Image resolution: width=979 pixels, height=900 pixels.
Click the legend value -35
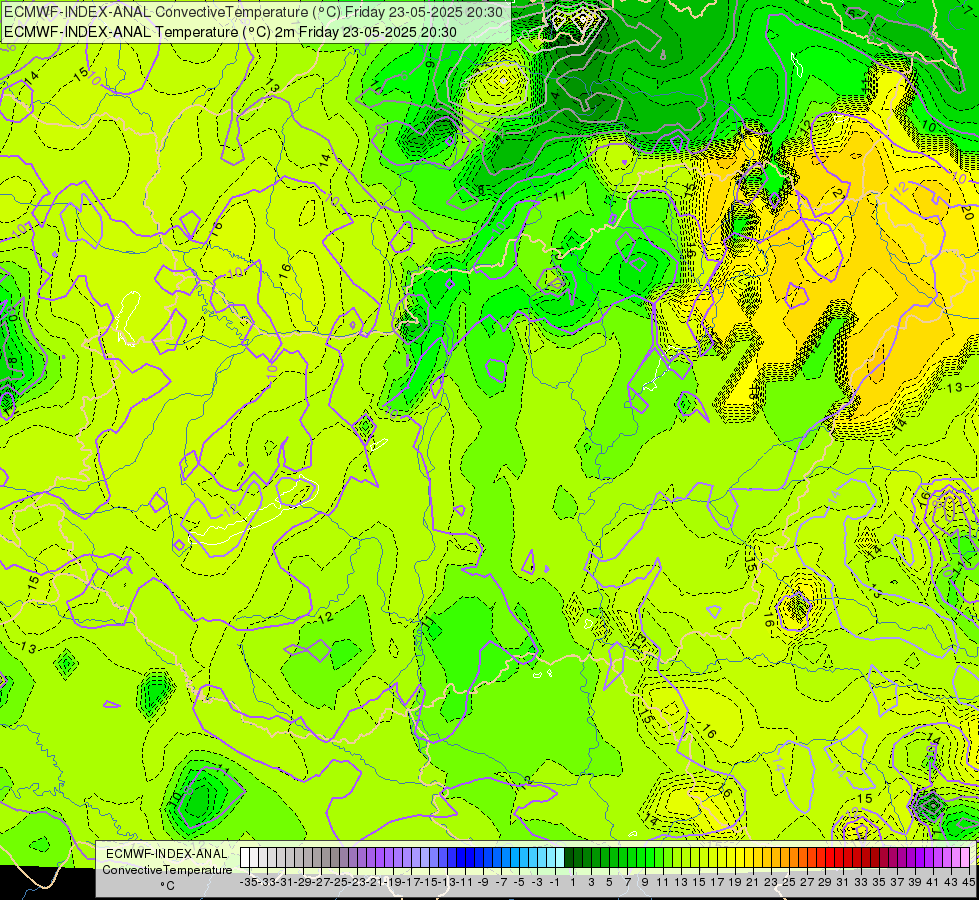[249, 883]
